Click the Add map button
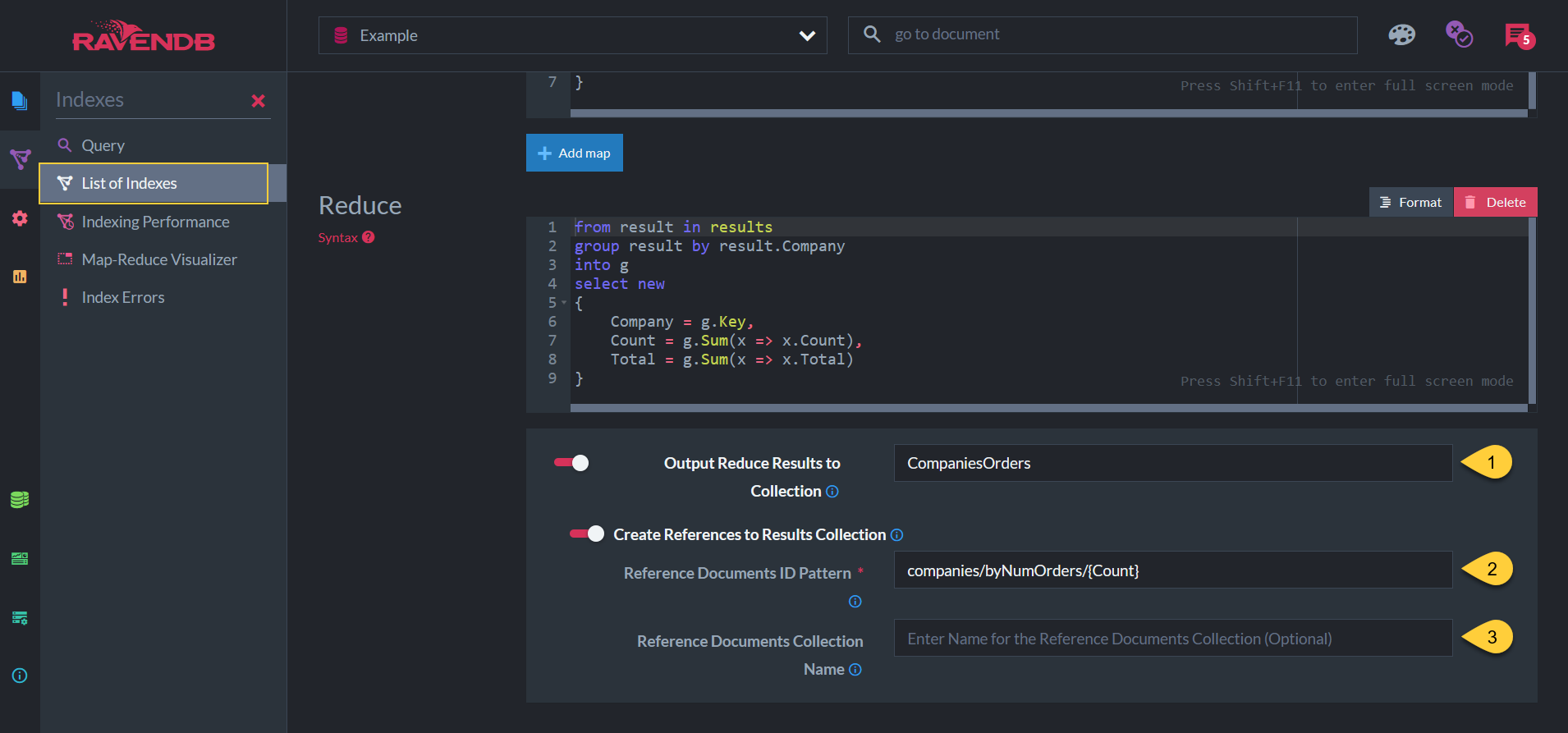Image resolution: width=1568 pixels, height=733 pixels. tap(575, 153)
